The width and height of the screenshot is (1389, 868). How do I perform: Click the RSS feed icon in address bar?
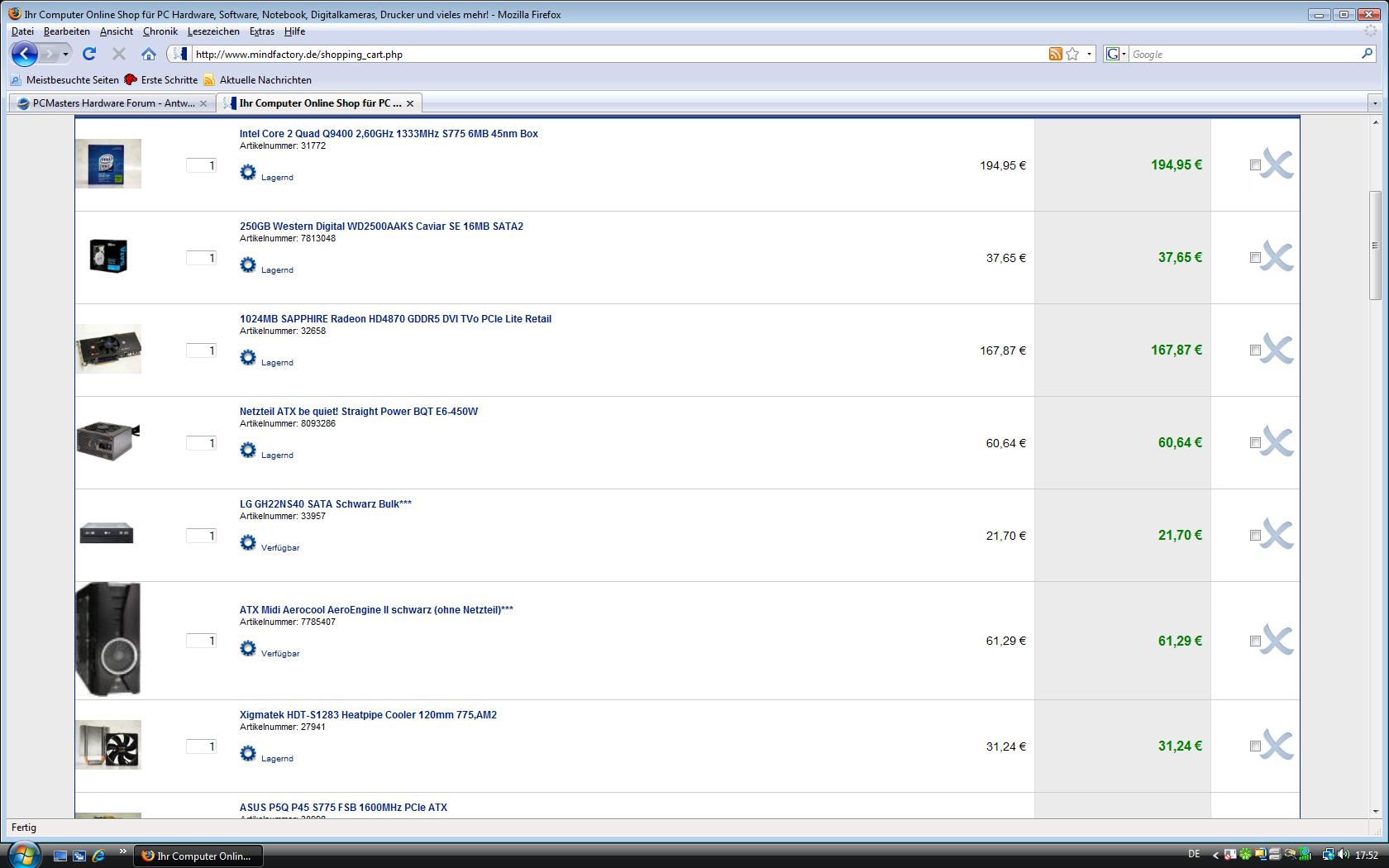point(1055,54)
